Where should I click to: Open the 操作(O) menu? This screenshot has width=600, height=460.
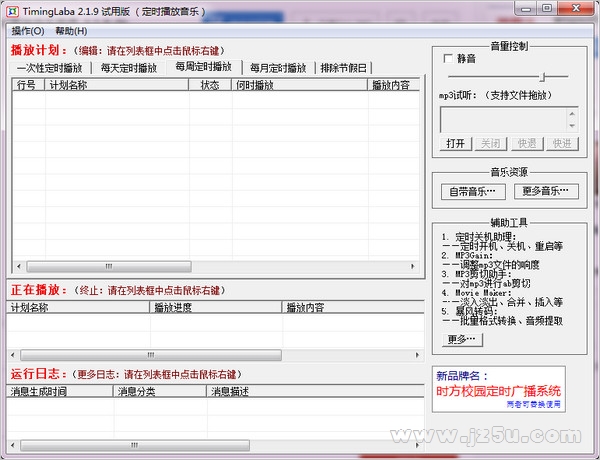click(x=28, y=31)
